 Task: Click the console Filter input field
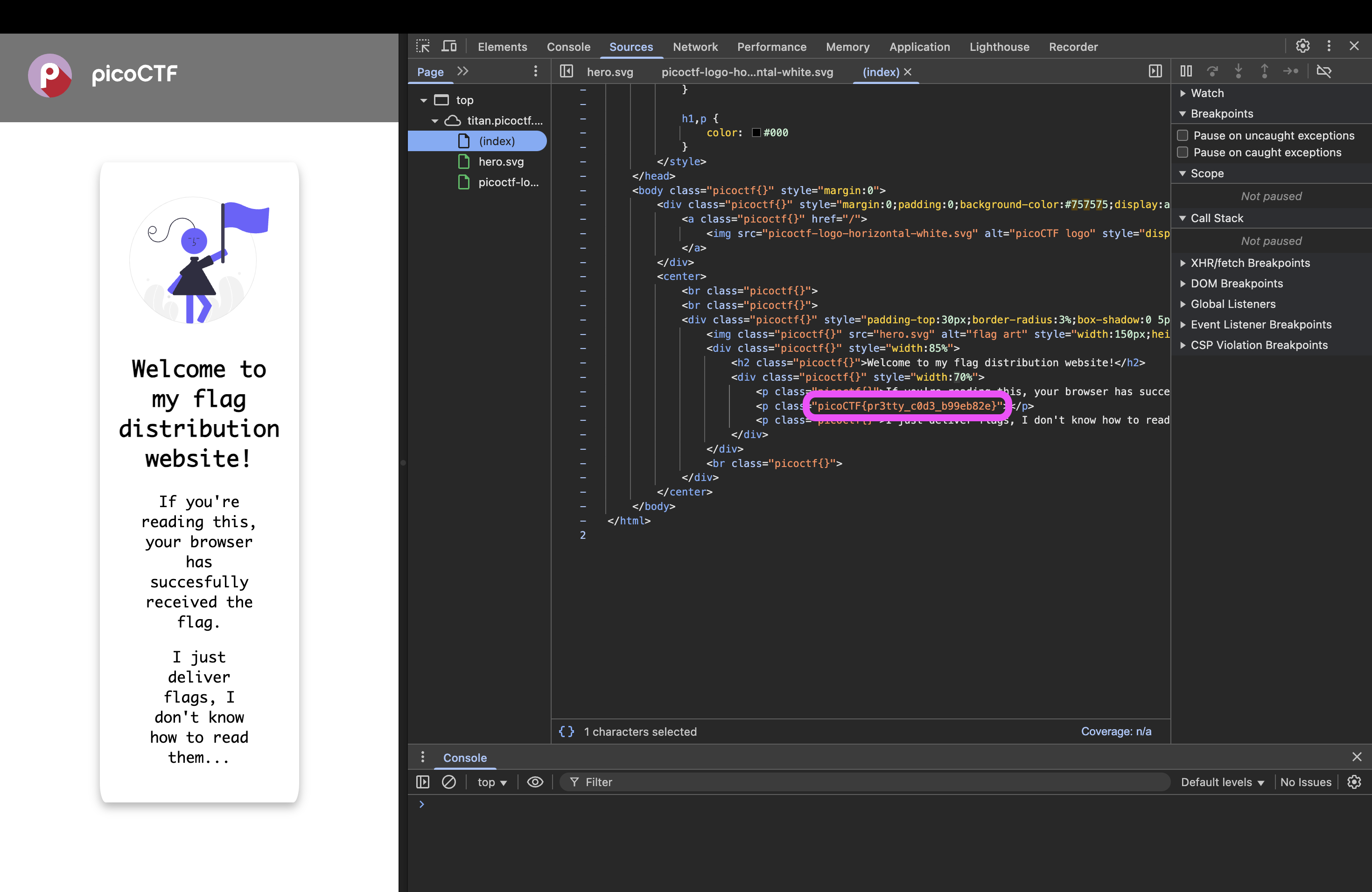[x=865, y=782]
